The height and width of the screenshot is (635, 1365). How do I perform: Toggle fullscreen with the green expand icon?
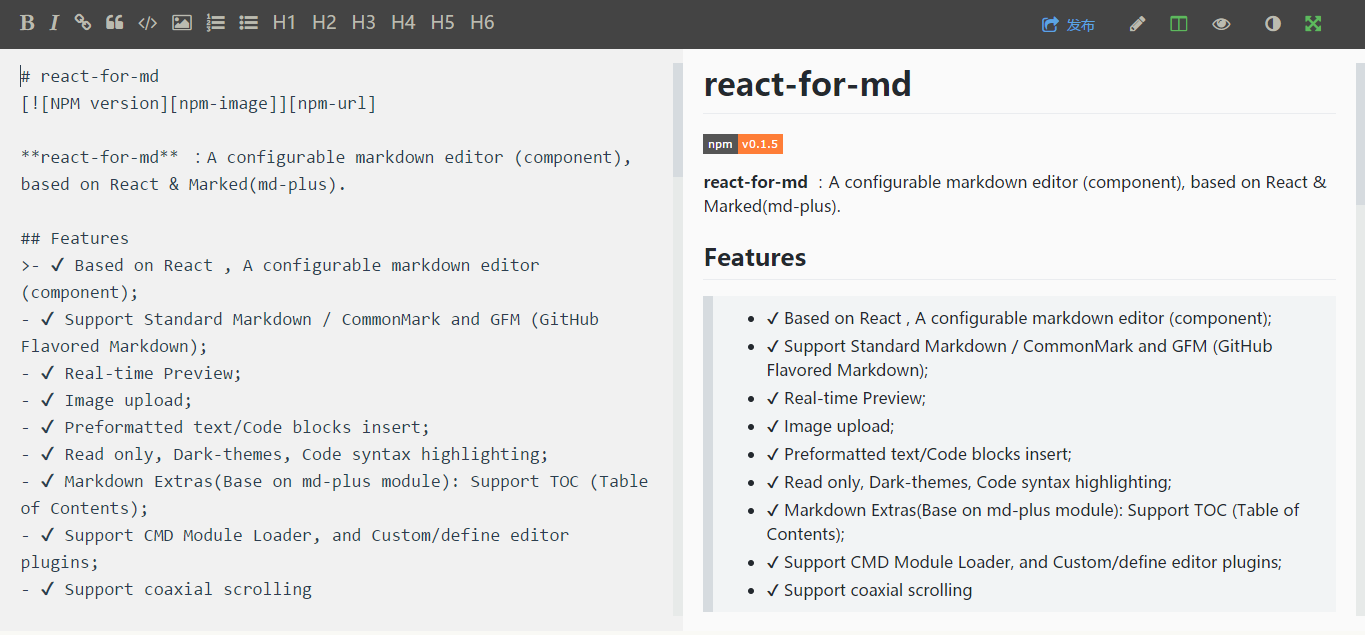point(1313,24)
